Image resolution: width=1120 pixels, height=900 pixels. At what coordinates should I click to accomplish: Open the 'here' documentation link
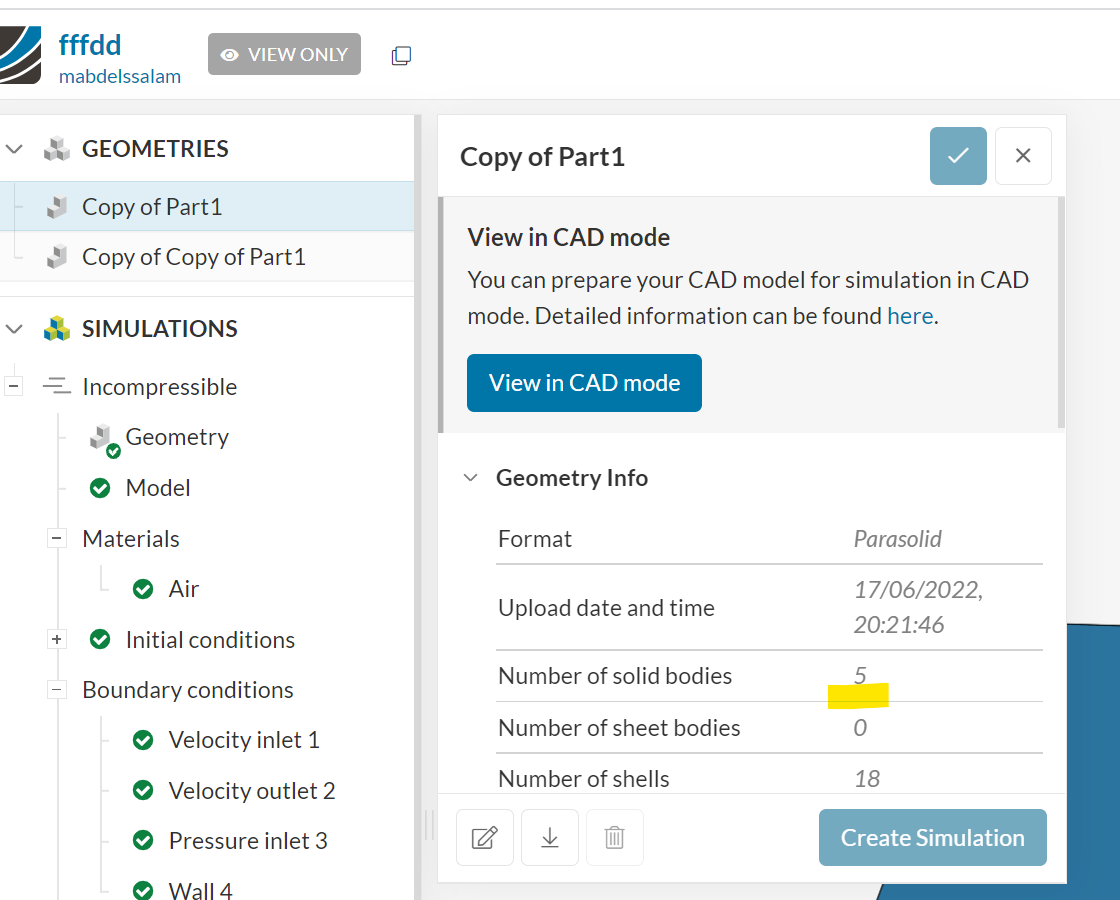[x=910, y=316]
